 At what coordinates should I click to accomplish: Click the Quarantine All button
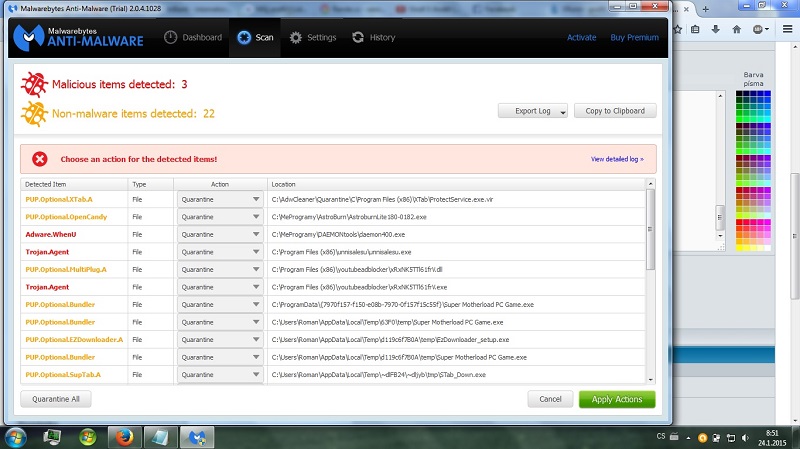[x=56, y=399]
